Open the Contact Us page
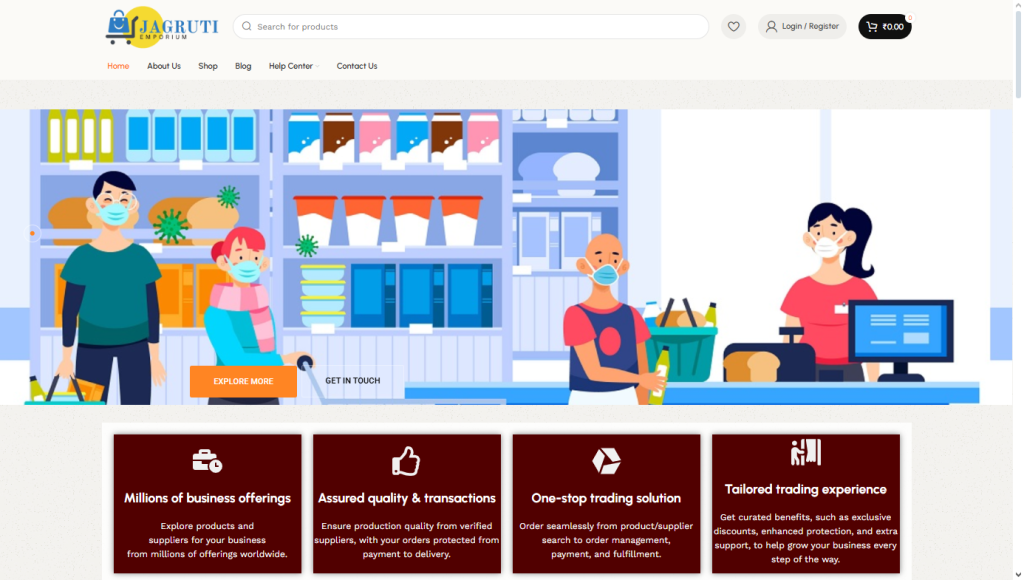The height and width of the screenshot is (580, 1024). [x=357, y=66]
